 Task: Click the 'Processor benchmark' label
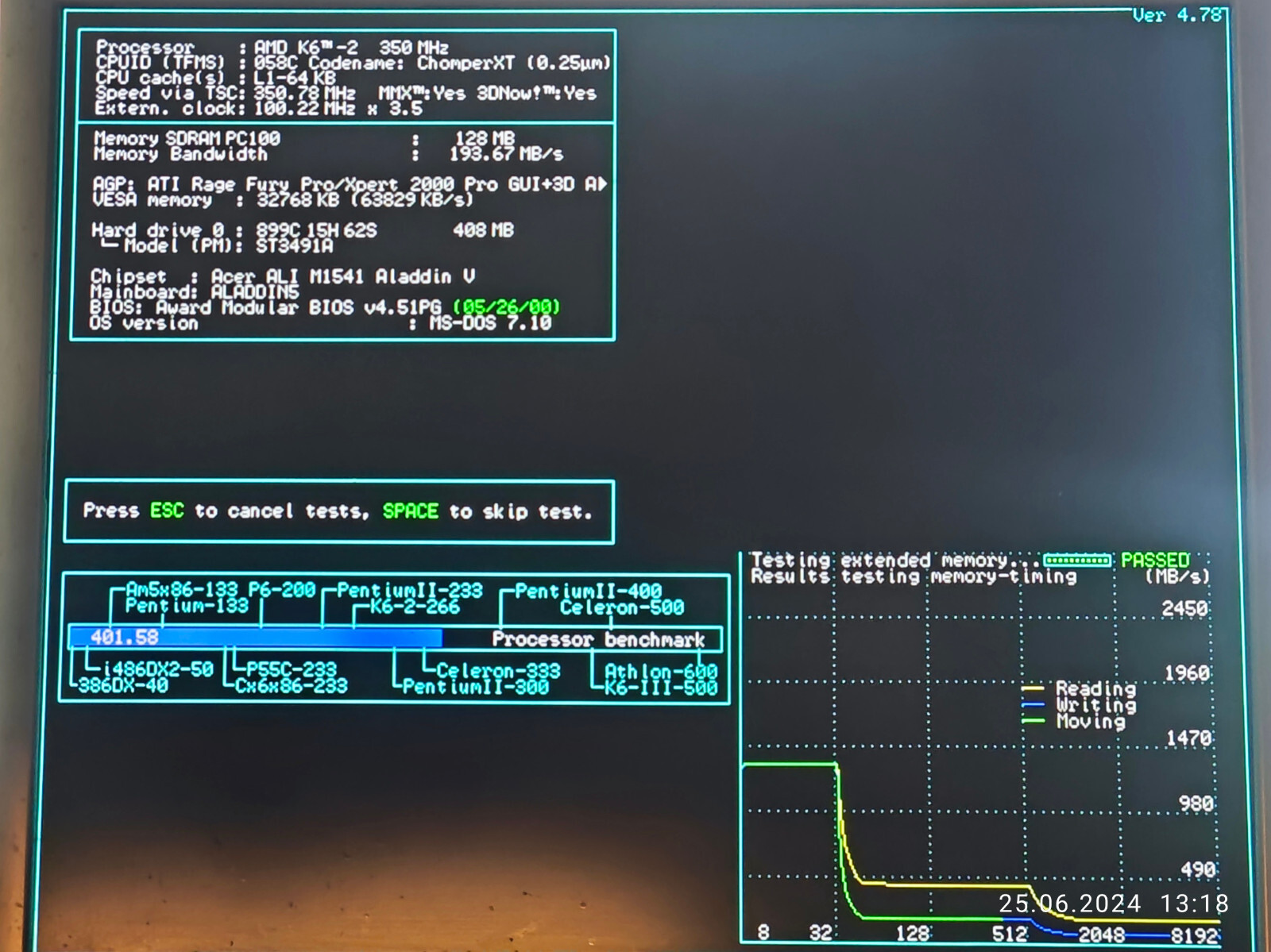coord(598,640)
